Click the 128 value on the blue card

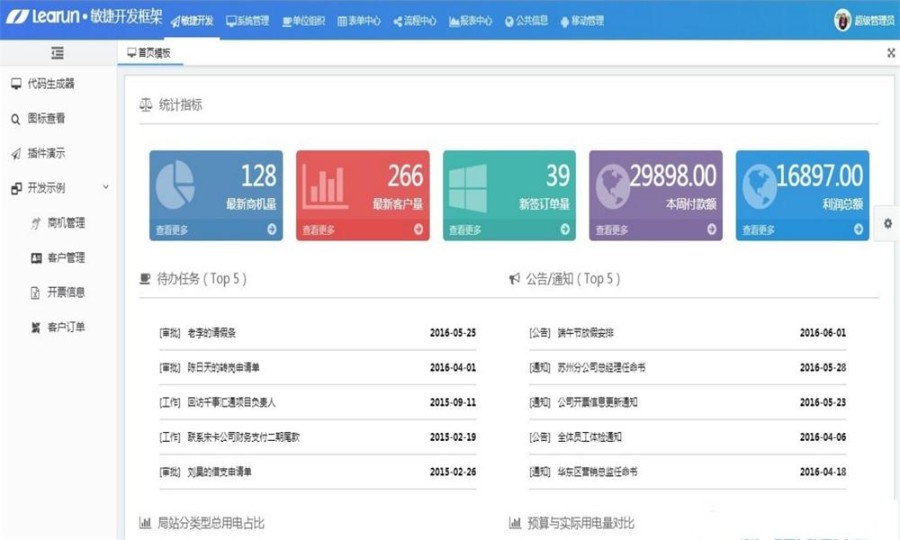pos(258,176)
